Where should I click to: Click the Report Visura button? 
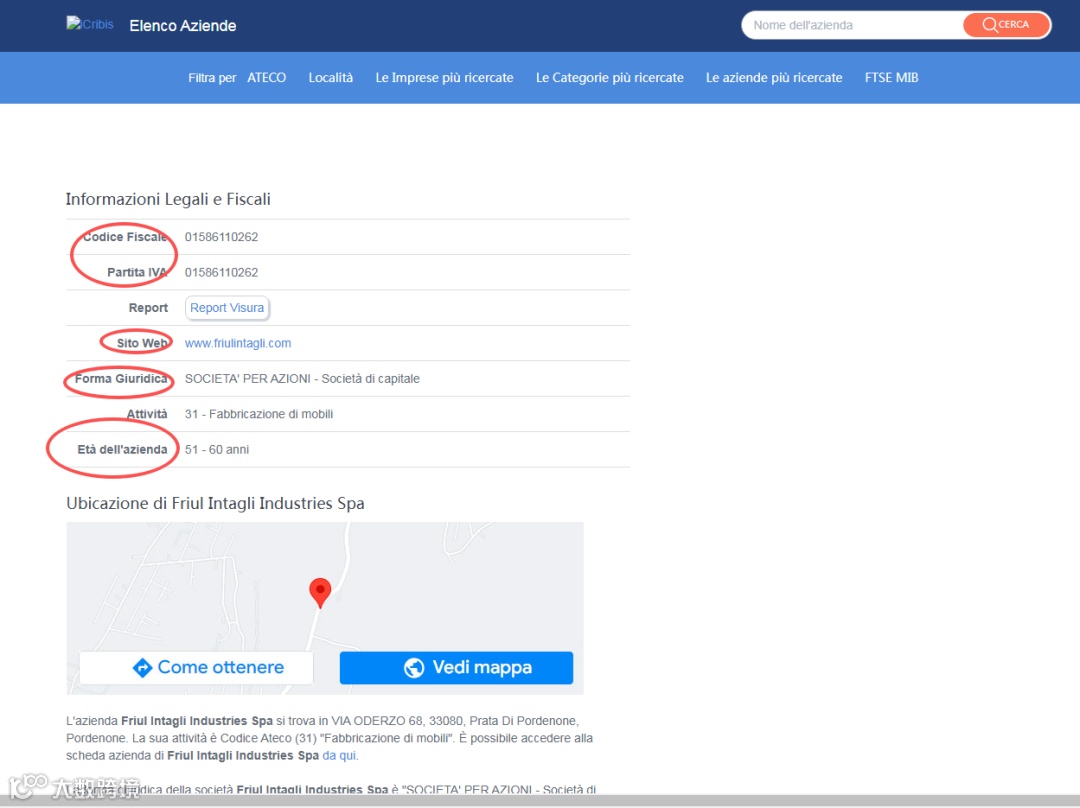tap(227, 308)
